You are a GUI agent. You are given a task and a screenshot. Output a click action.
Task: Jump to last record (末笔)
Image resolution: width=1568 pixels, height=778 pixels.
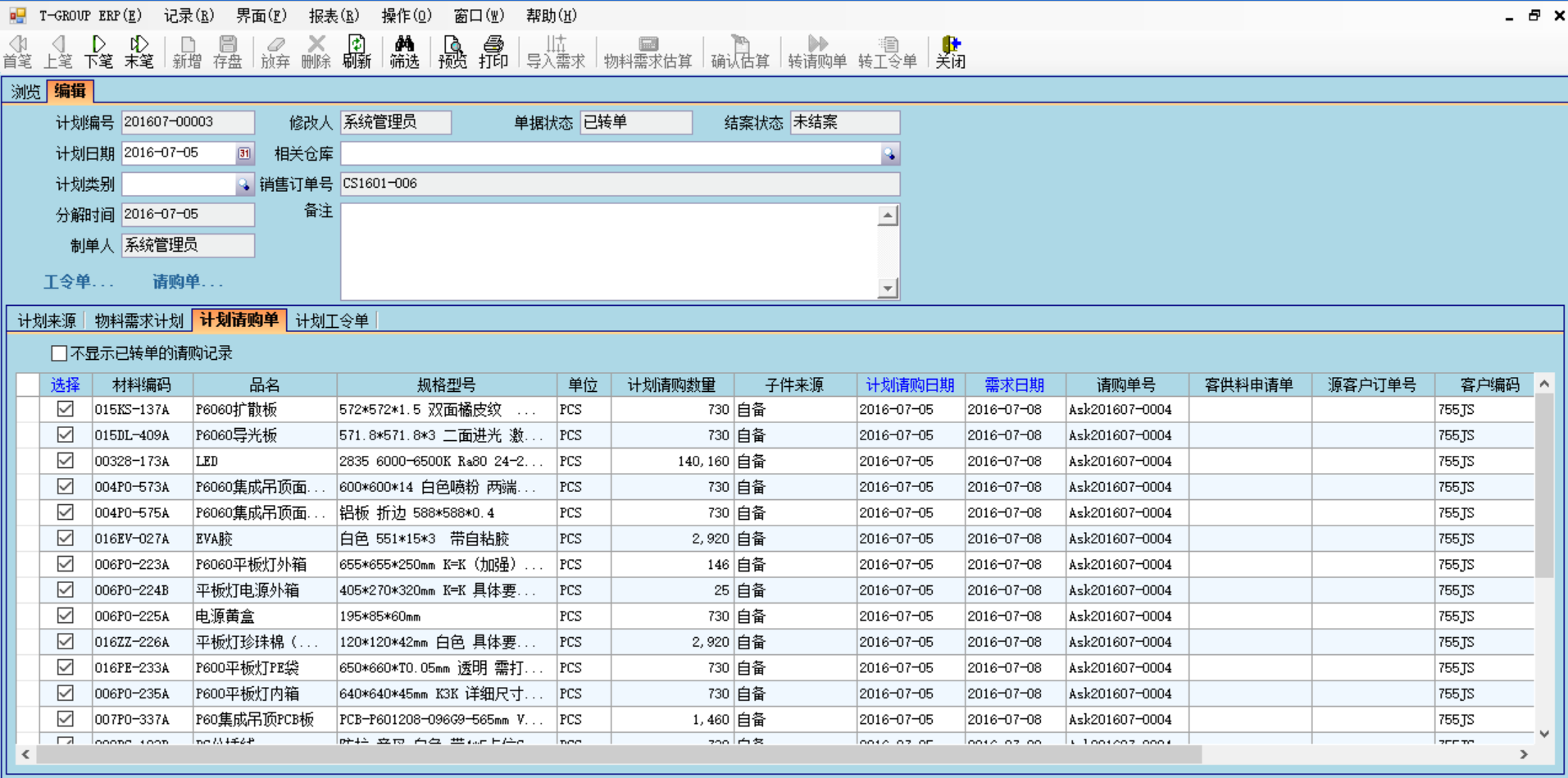pyautogui.click(x=139, y=52)
